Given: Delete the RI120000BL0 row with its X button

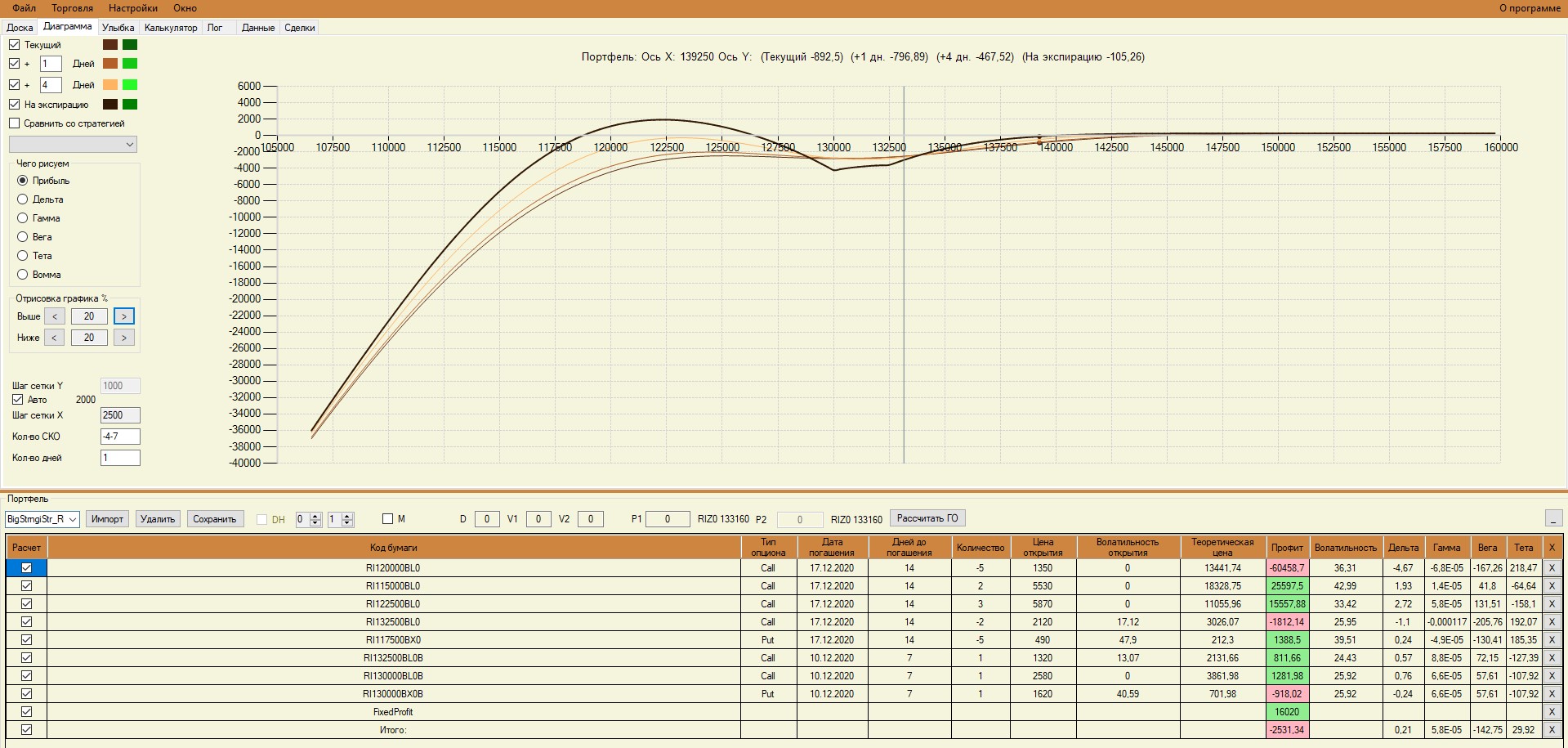Looking at the screenshot, I should 1552,567.
